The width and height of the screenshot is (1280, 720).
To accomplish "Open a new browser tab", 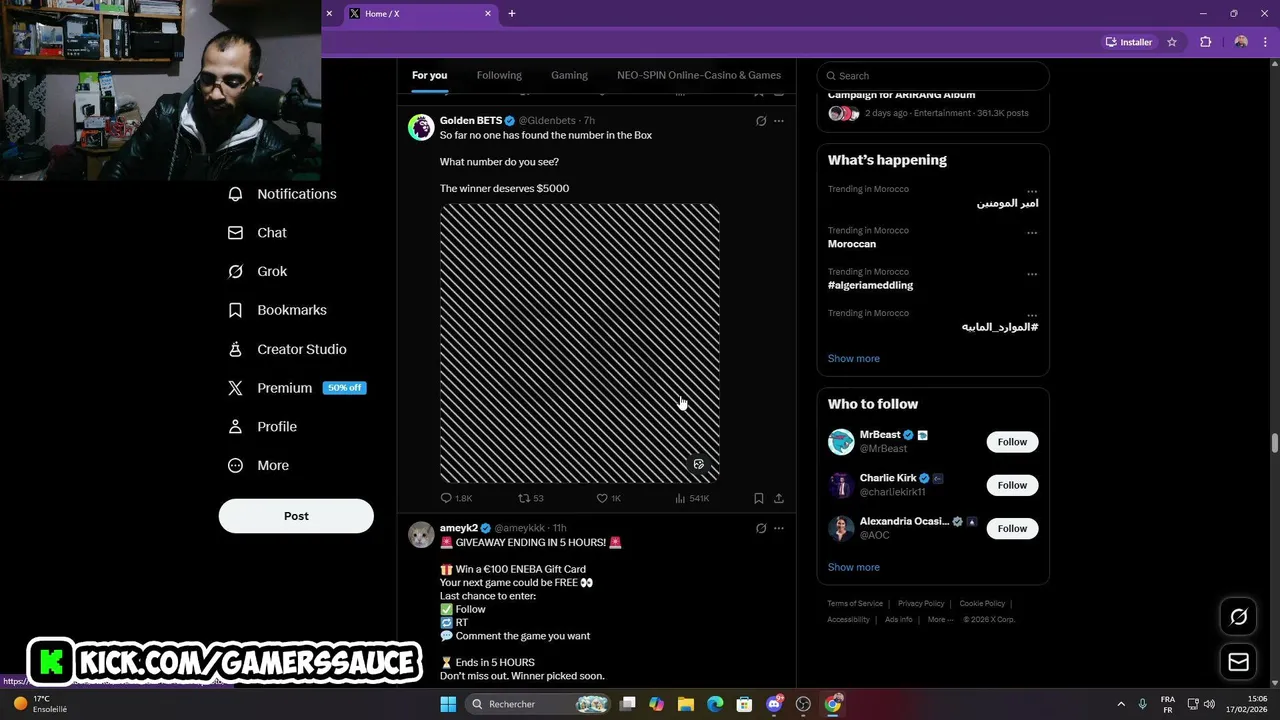I will click(x=512, y=14).
